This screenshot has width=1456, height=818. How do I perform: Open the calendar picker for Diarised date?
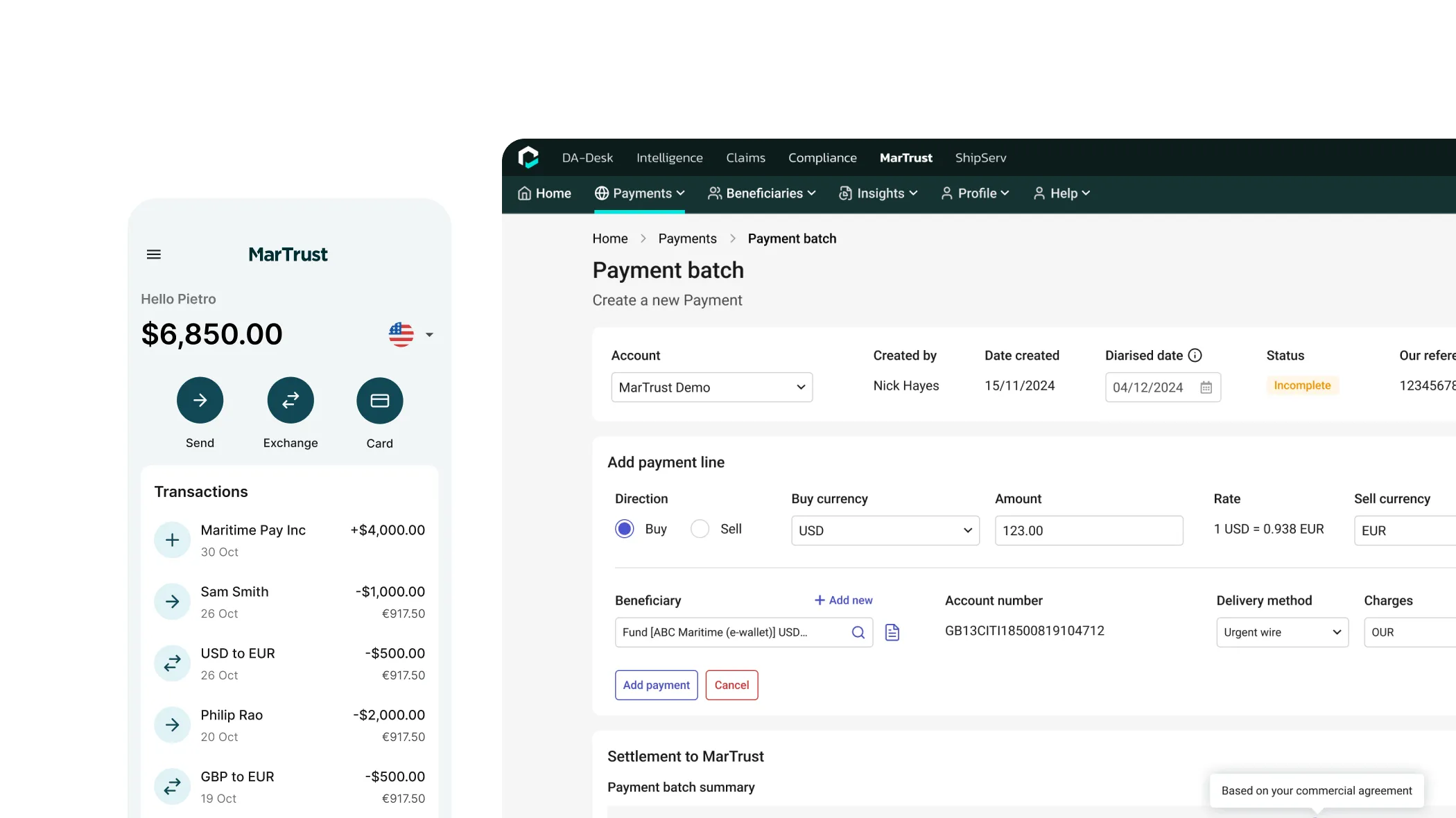[1206, 388]
